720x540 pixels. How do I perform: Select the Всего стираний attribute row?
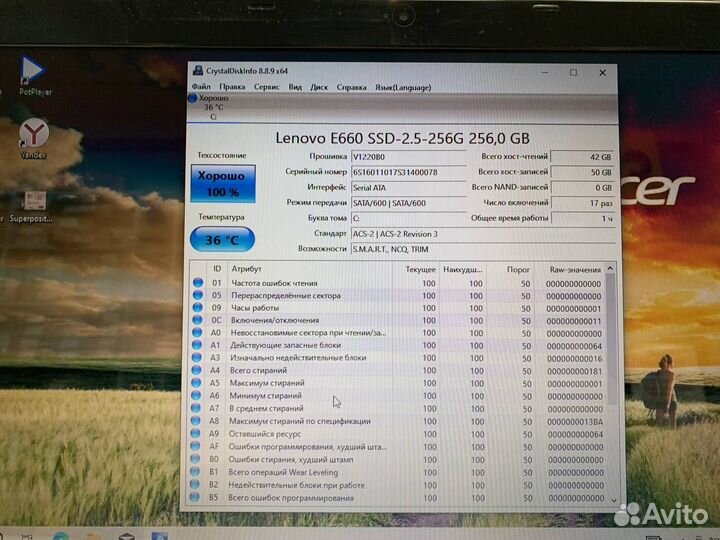coord(398,371)
